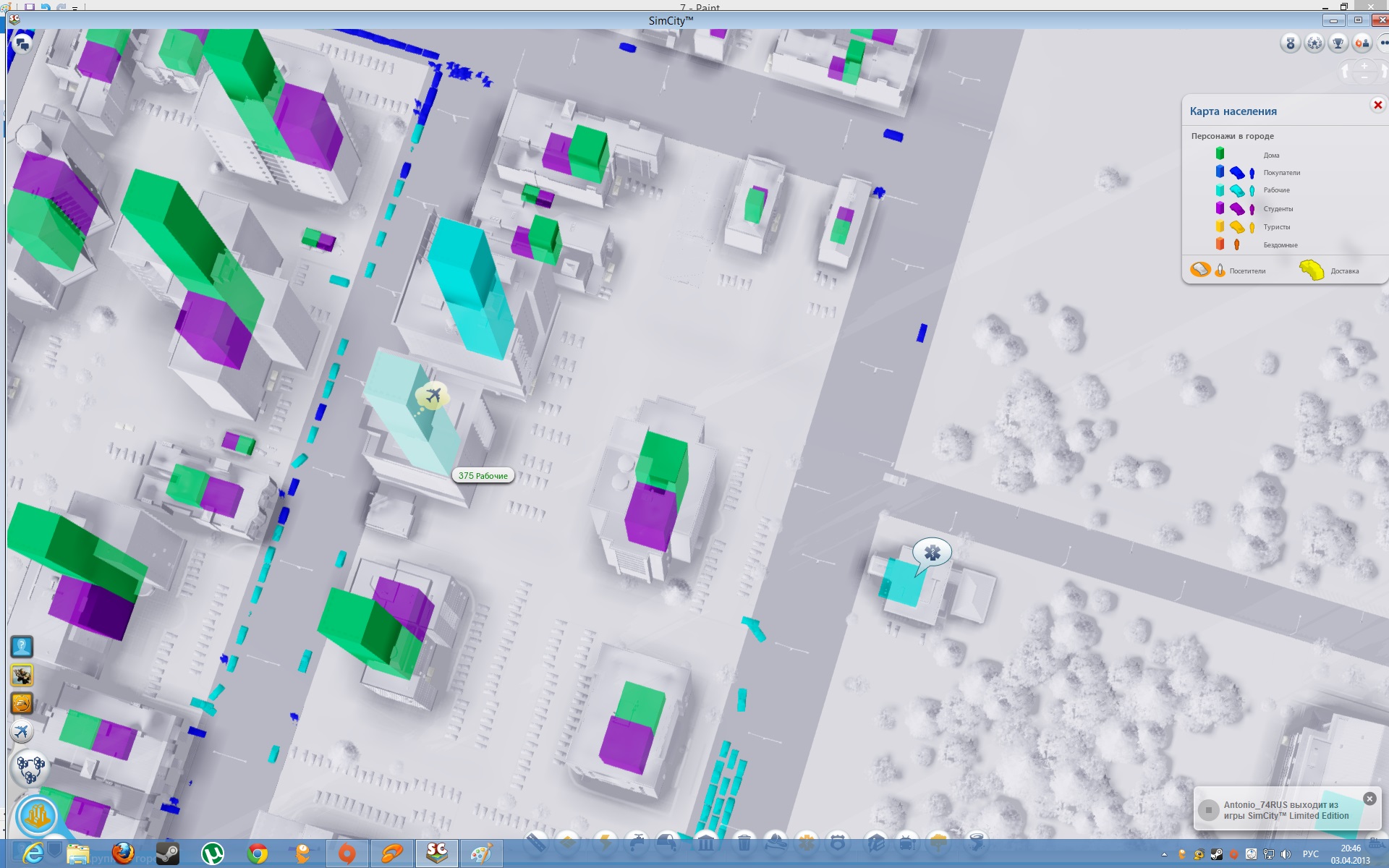Click the Туристы legend label
The height and width of the screenshot is (868, 1389).
coord(1276,227)
